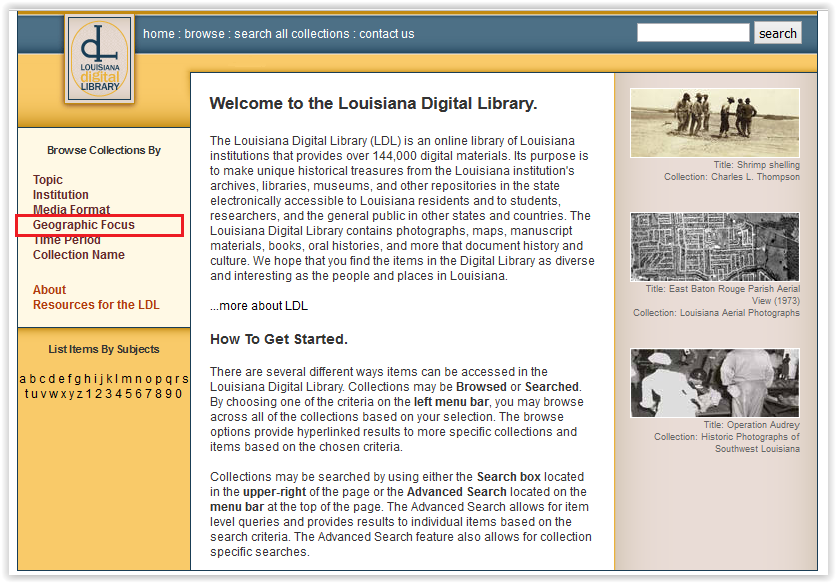Click 'Title: Operation Audrey' caption text
The height and width of the screenshot is (583, 836).
pos(751,425)
